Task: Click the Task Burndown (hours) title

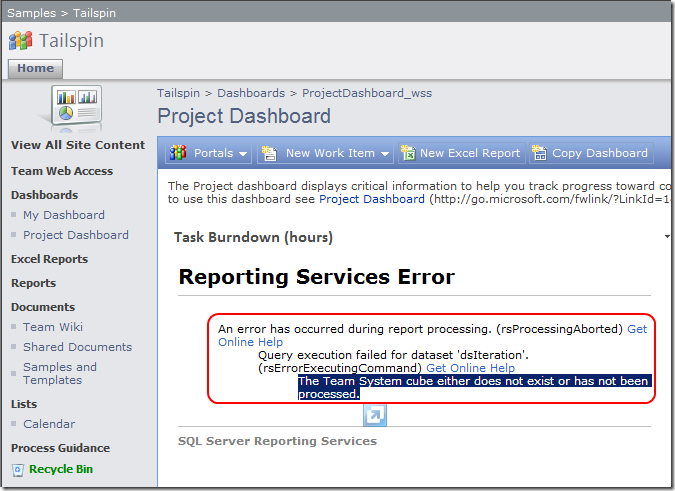Action: tap(253, 238)
